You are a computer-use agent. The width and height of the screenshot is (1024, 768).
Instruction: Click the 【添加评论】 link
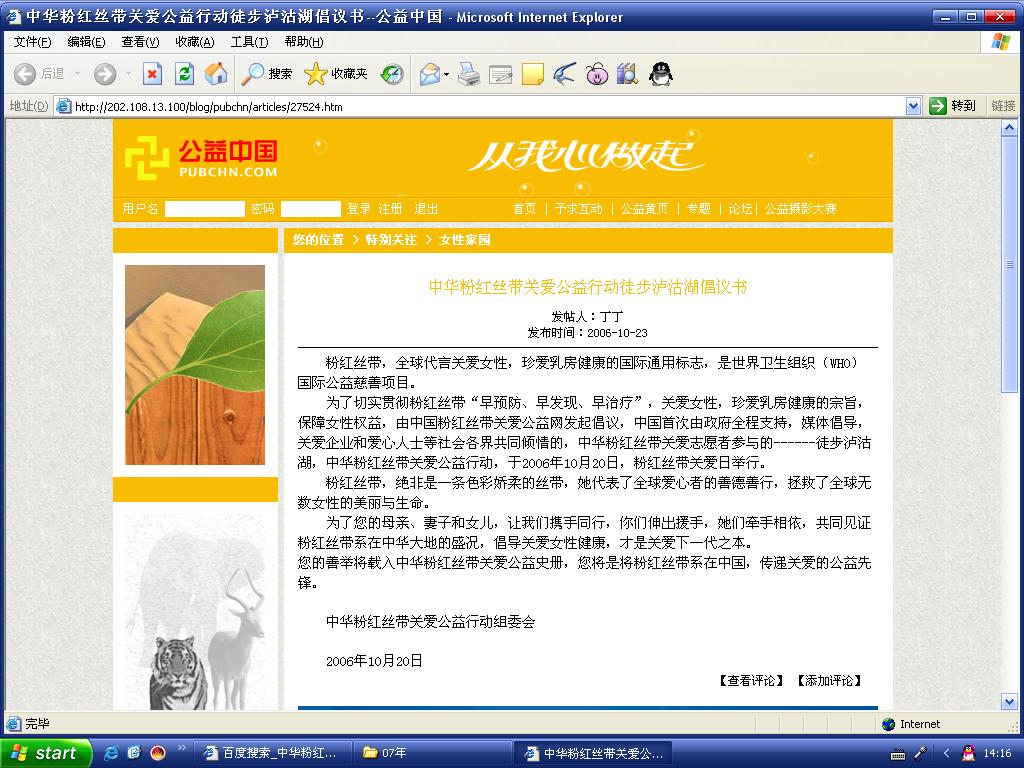tap(829, 680)
